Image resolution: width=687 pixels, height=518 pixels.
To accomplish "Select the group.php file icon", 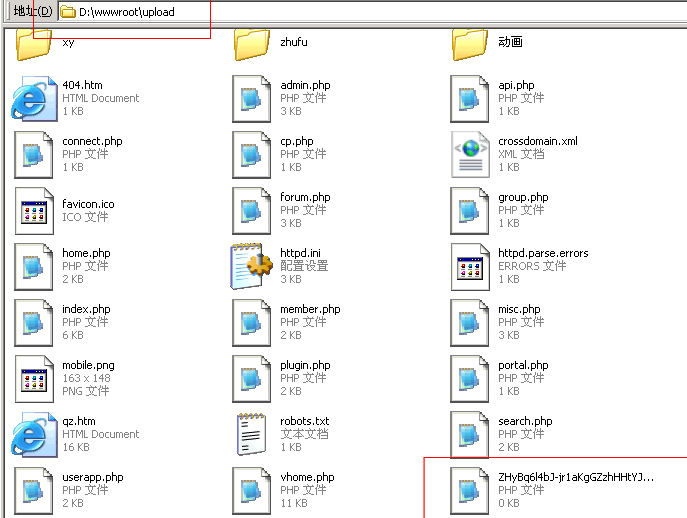I will pos(470,211).
